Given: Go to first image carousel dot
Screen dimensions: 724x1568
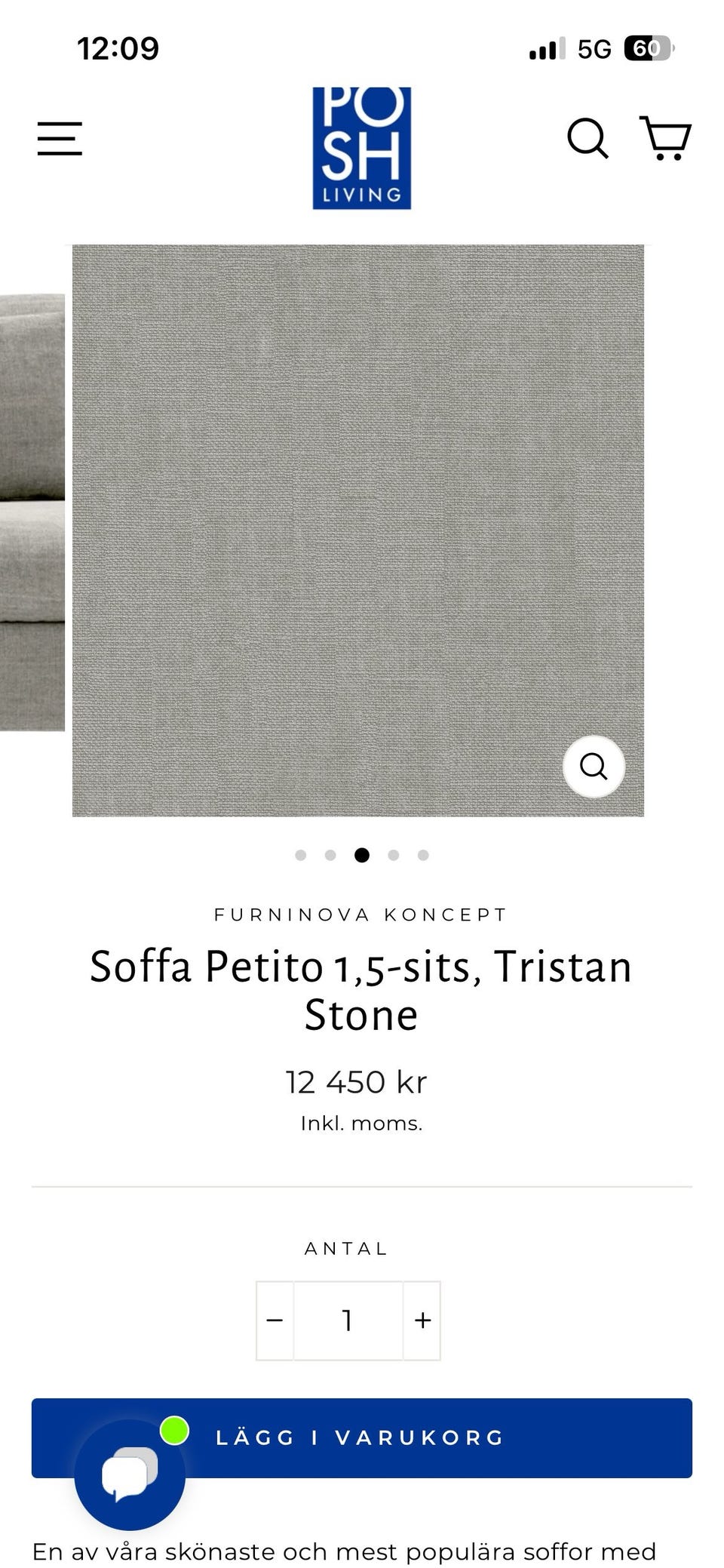Looking at the screenshot, I should coord(301,855).
